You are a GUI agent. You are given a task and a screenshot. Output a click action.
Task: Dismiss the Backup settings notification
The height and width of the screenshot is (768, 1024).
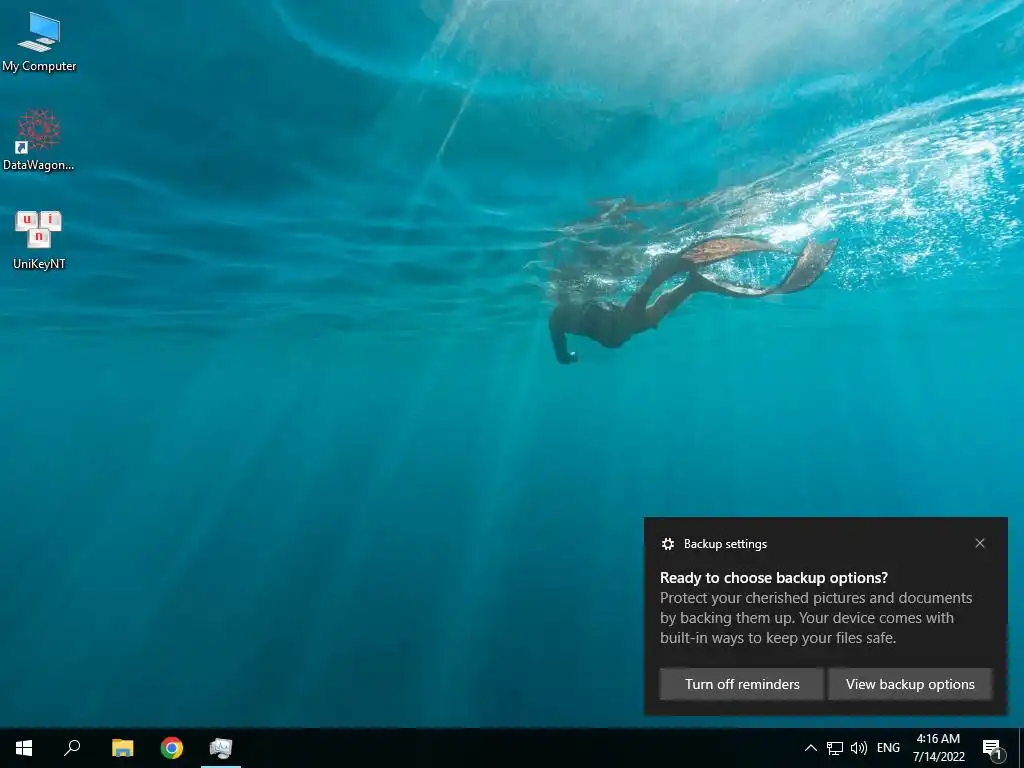click(x=980, y=543)
